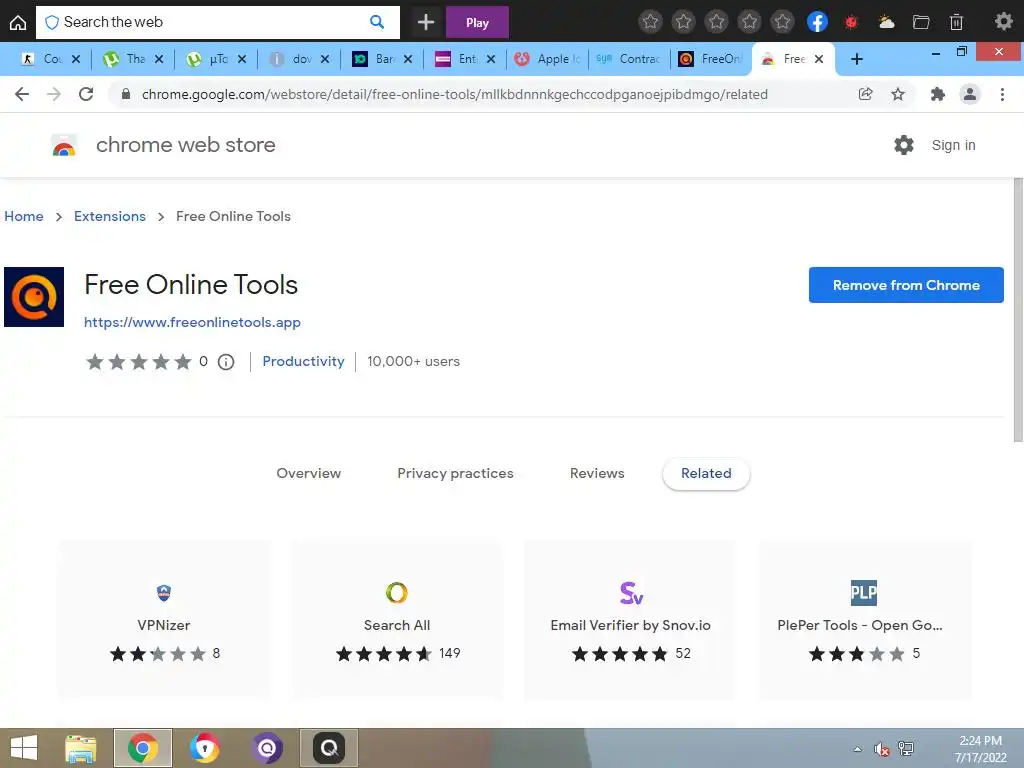Click Extensions breadcrumb link
The height and width of the screenshot is (768, 1024).
(x=110, y=216)
